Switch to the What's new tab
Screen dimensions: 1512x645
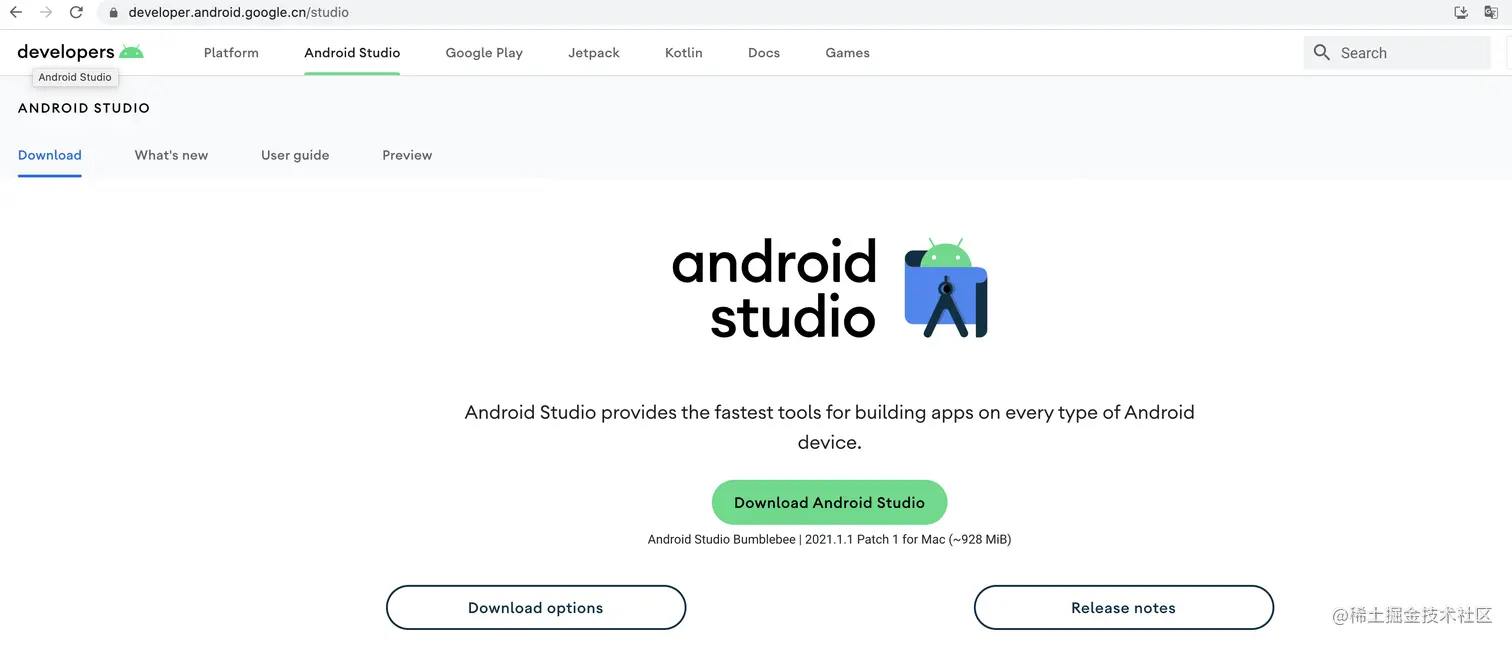coord(171,155)
